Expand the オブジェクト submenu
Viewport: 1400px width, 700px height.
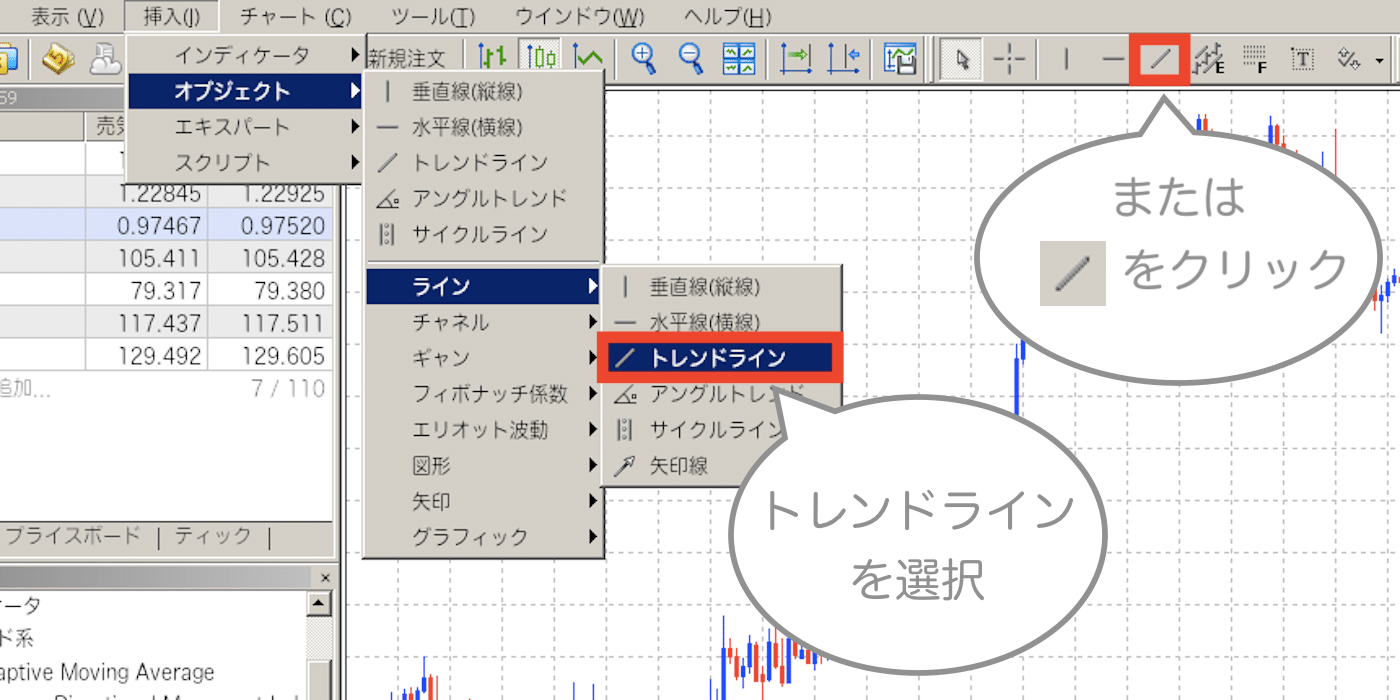click(245, 91)
